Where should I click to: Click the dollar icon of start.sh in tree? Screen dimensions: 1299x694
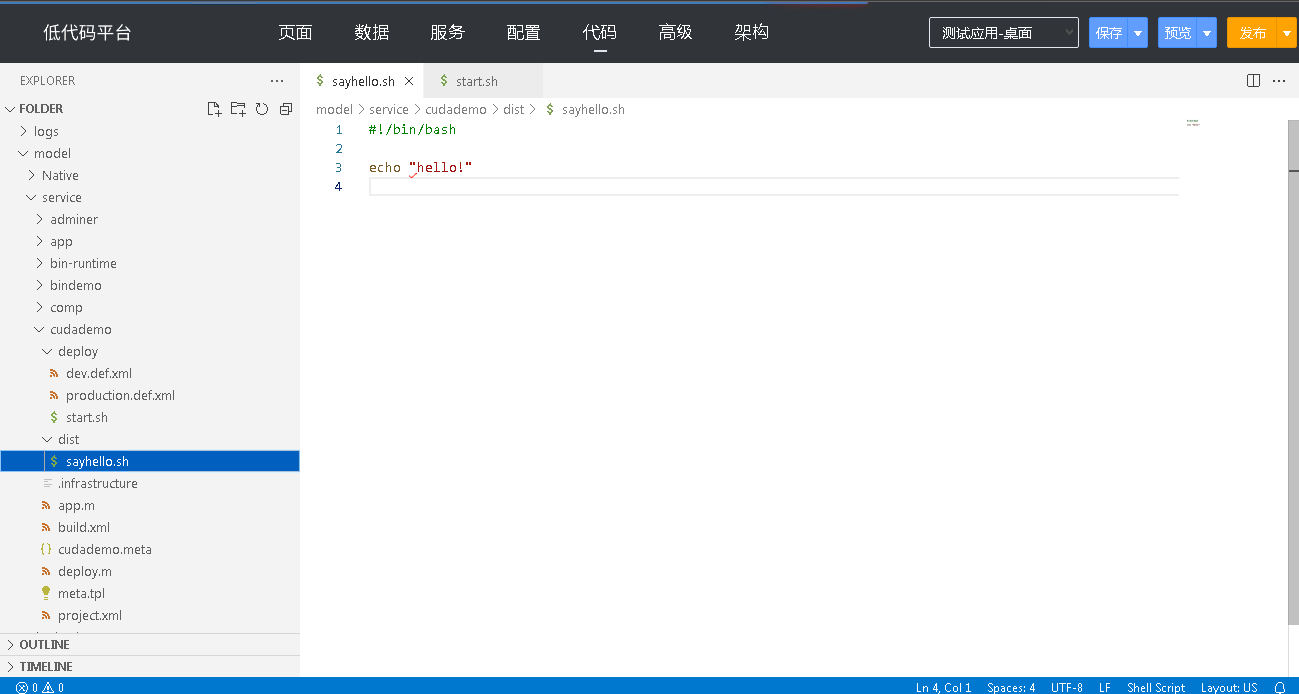point(54,417)
